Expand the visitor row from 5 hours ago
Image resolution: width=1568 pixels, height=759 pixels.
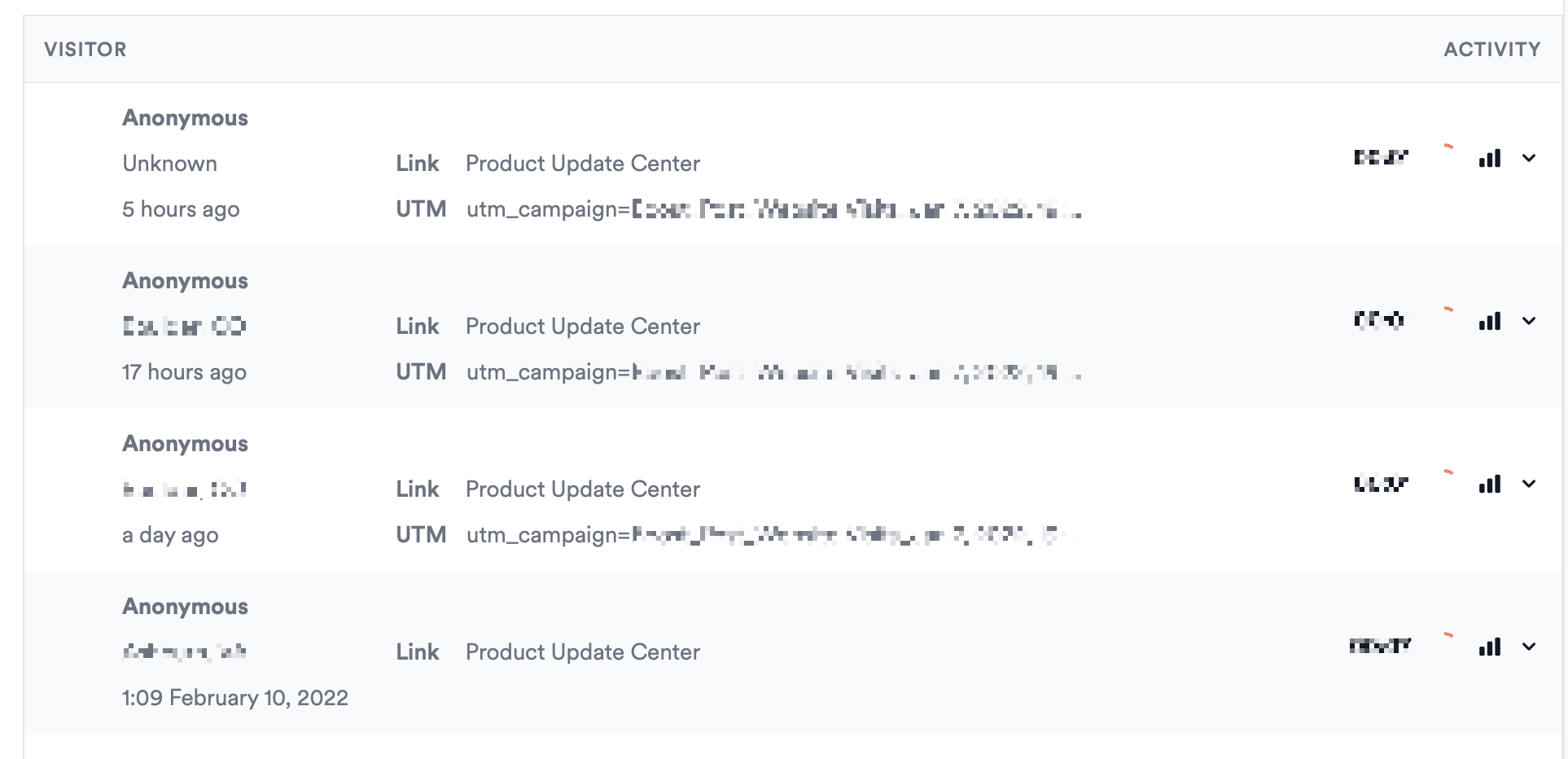1529,159
